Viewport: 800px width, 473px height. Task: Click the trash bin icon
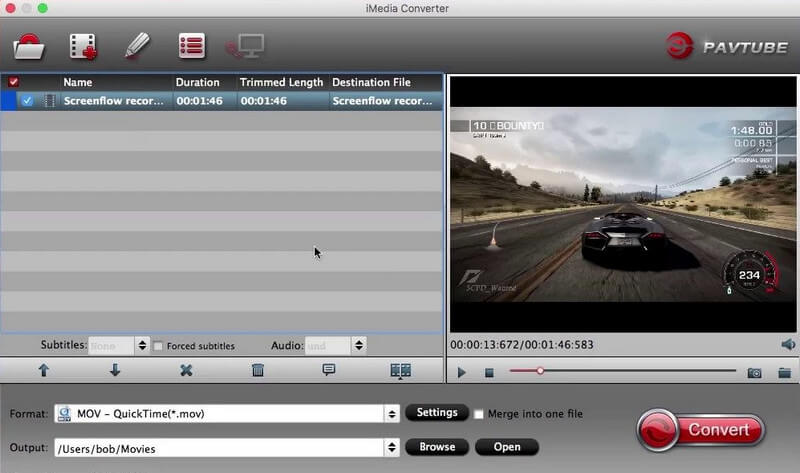pos(258,370)
